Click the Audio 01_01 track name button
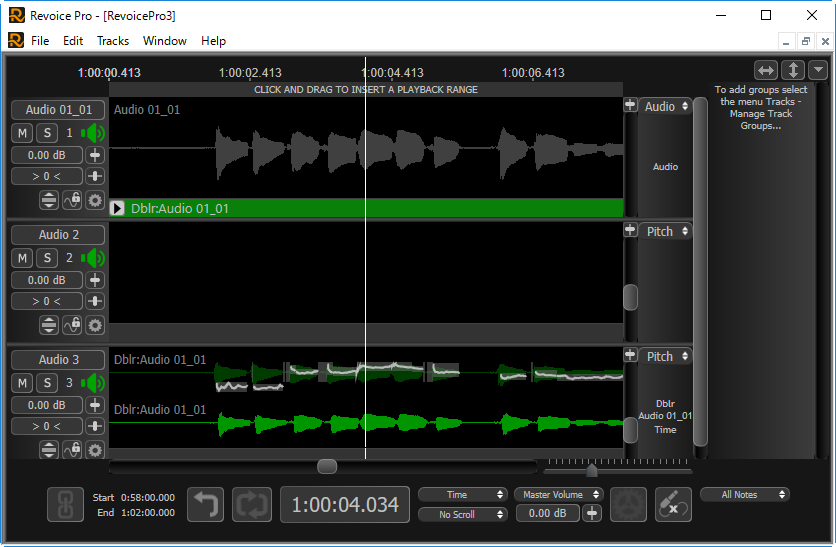836x547 pixels. point(58,110)
